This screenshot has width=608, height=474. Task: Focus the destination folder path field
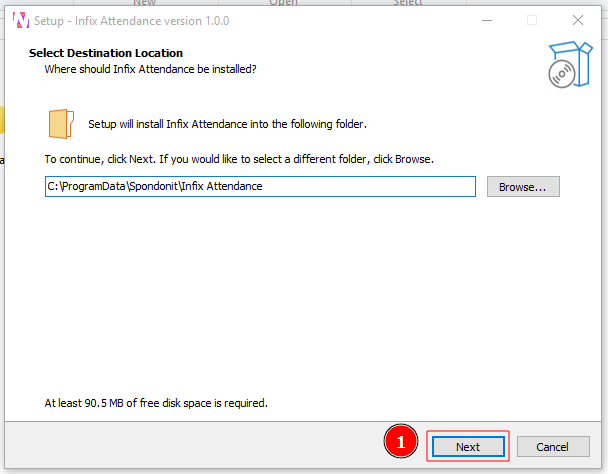pos(260,187)
